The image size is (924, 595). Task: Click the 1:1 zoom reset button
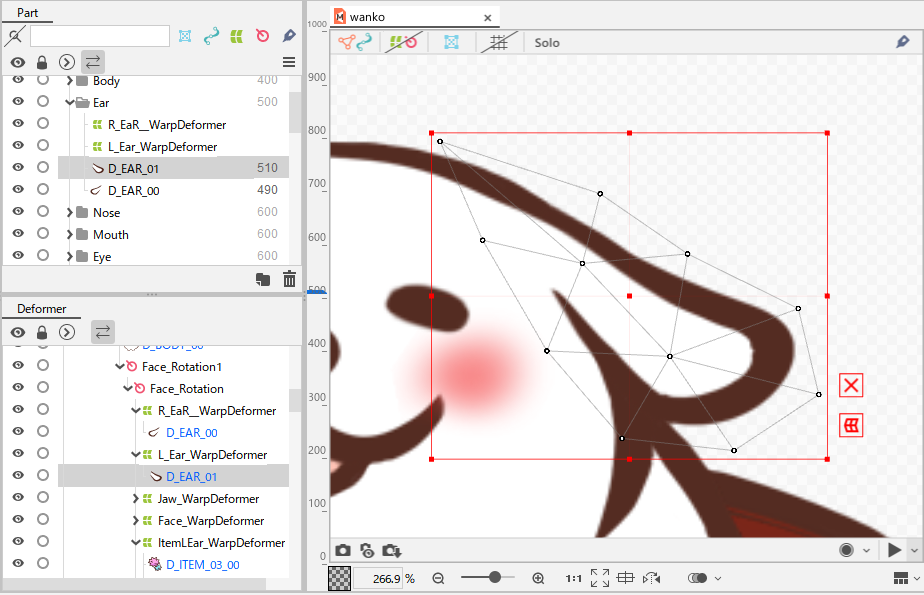573,579
